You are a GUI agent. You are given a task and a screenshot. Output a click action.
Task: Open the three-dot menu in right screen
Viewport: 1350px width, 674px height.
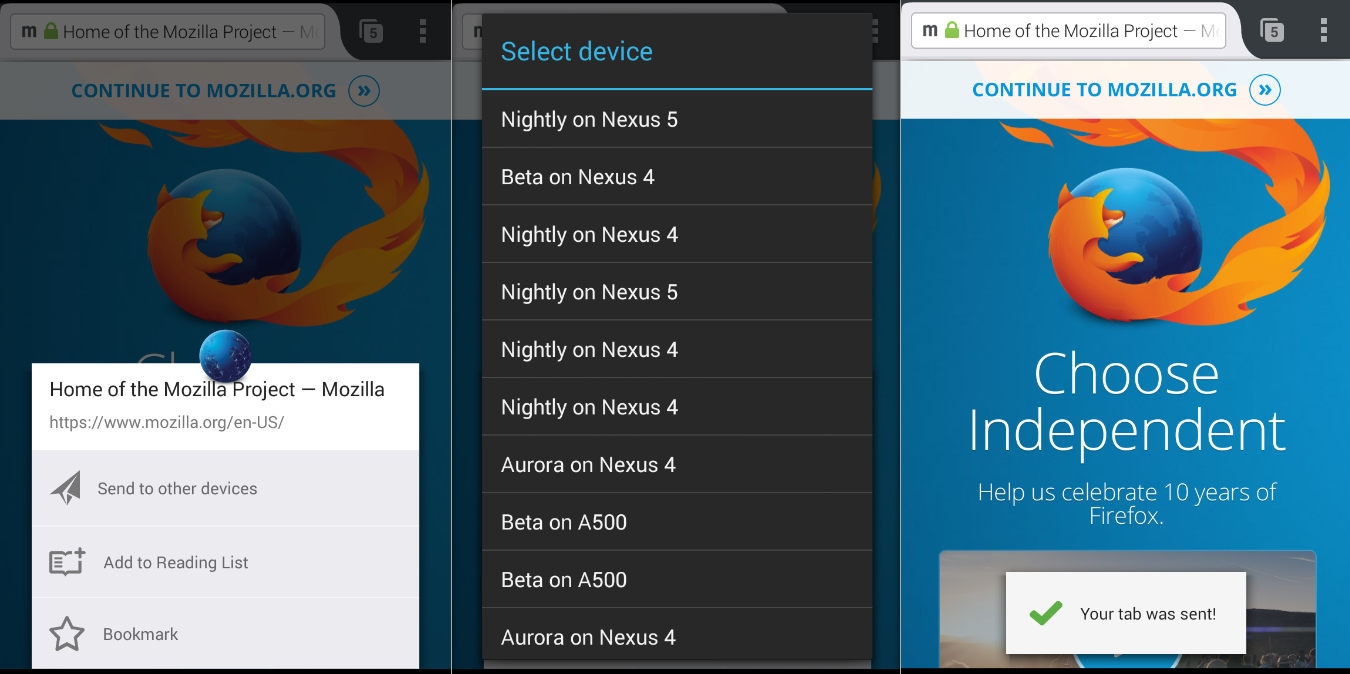click(1324, 30)
